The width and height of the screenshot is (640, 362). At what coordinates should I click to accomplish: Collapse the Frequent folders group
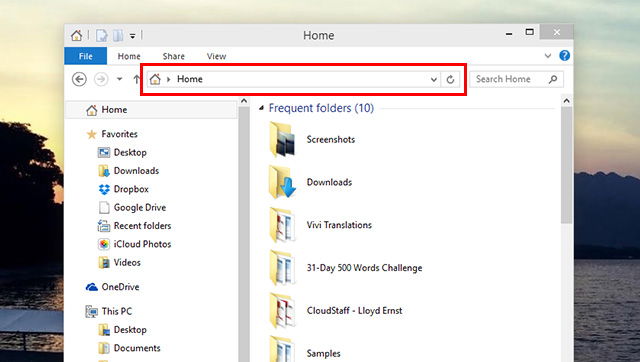point(262,108)
